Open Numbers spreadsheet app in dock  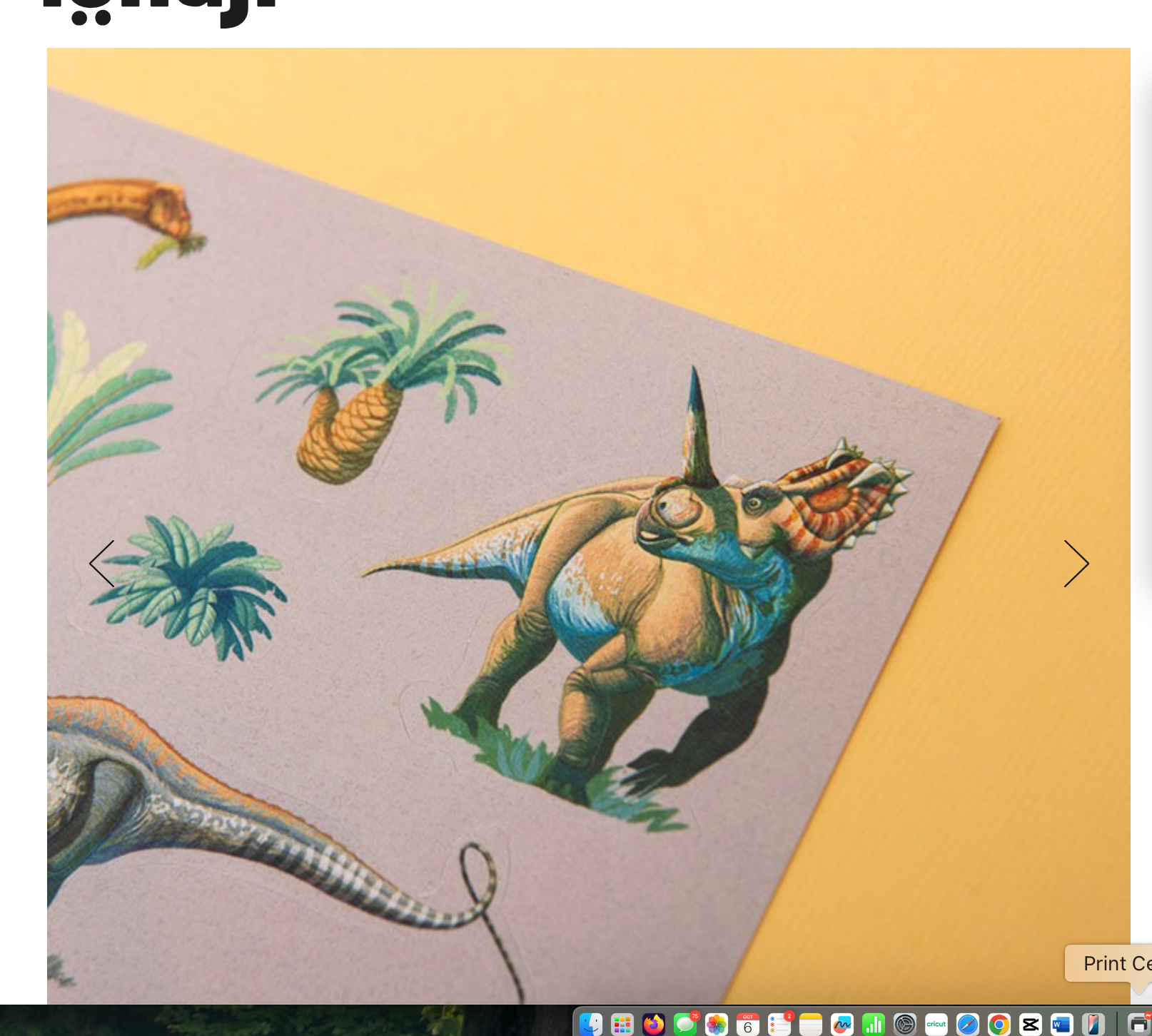coord(874,1025)
